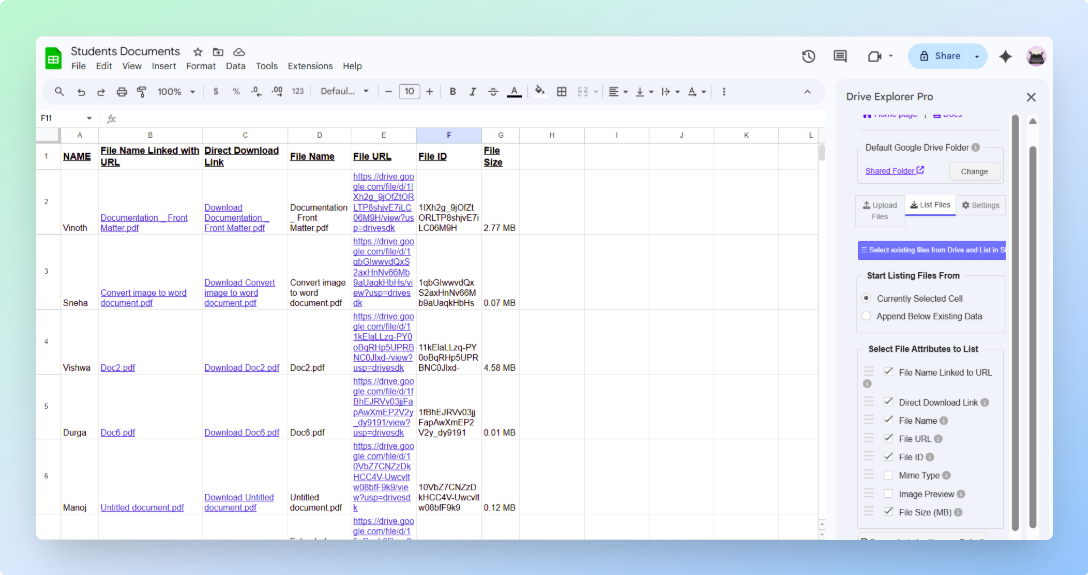Expand the font family dropdown
This screenshot has height=575, width=1088.
pyautogui.click(x=344, y=92)
